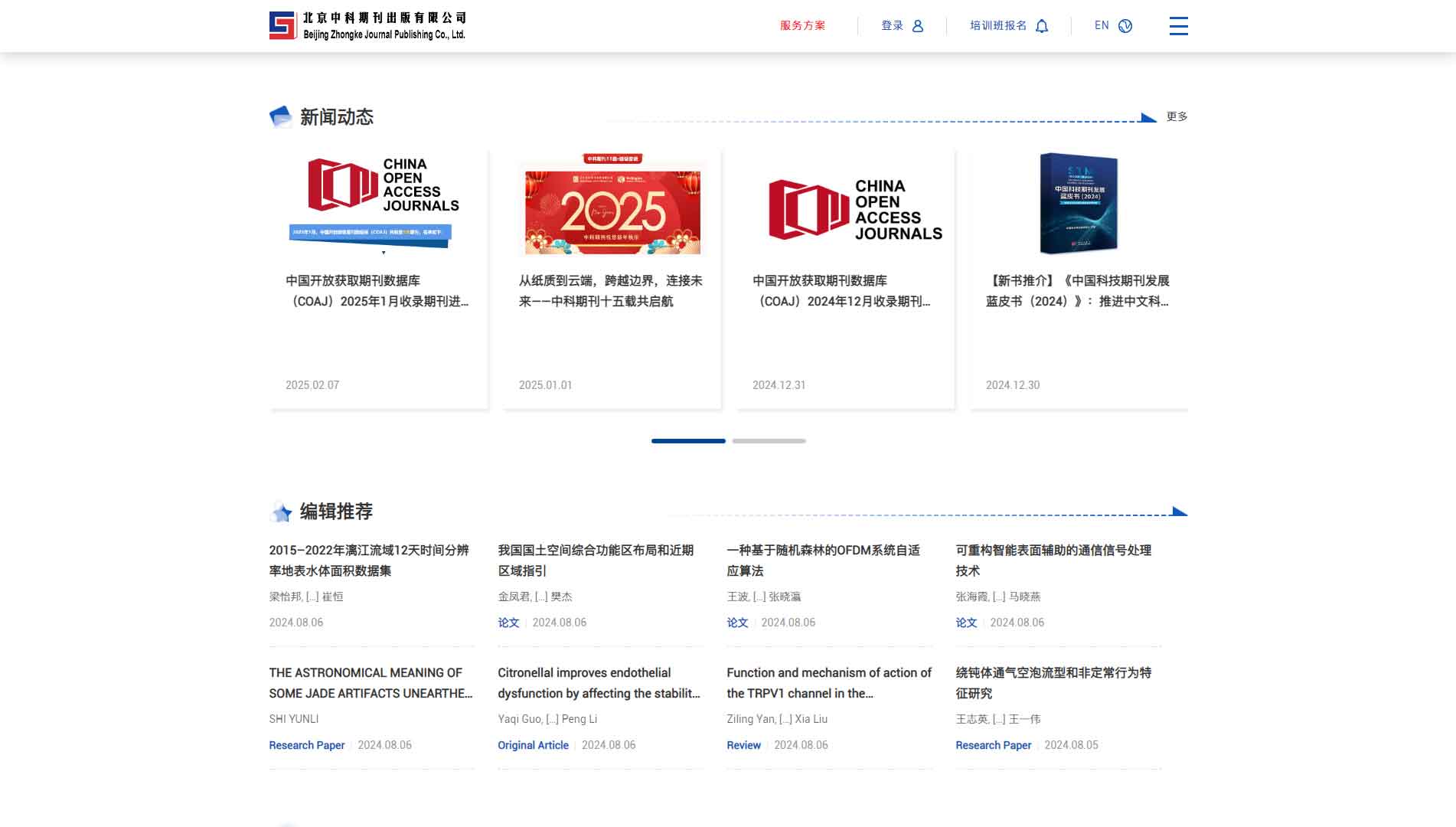Click the blue arrow icon for 编辑推荐
The image size is (1456, 827).
pyautogui.click(x=1180, y=512)
